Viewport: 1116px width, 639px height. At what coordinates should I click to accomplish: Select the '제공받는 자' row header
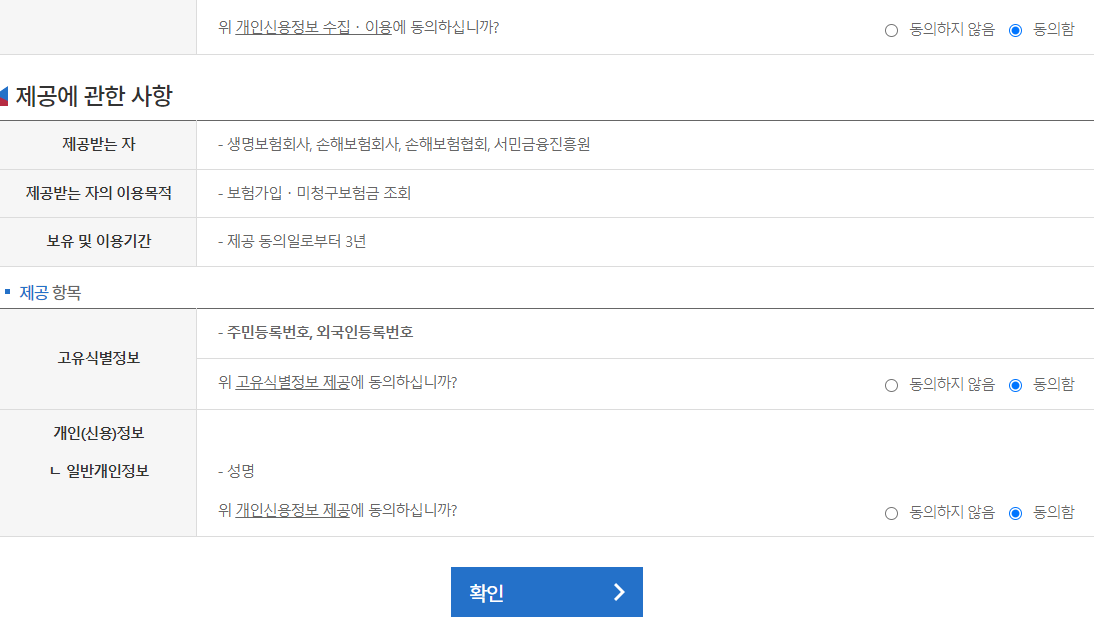coord(98,144)
